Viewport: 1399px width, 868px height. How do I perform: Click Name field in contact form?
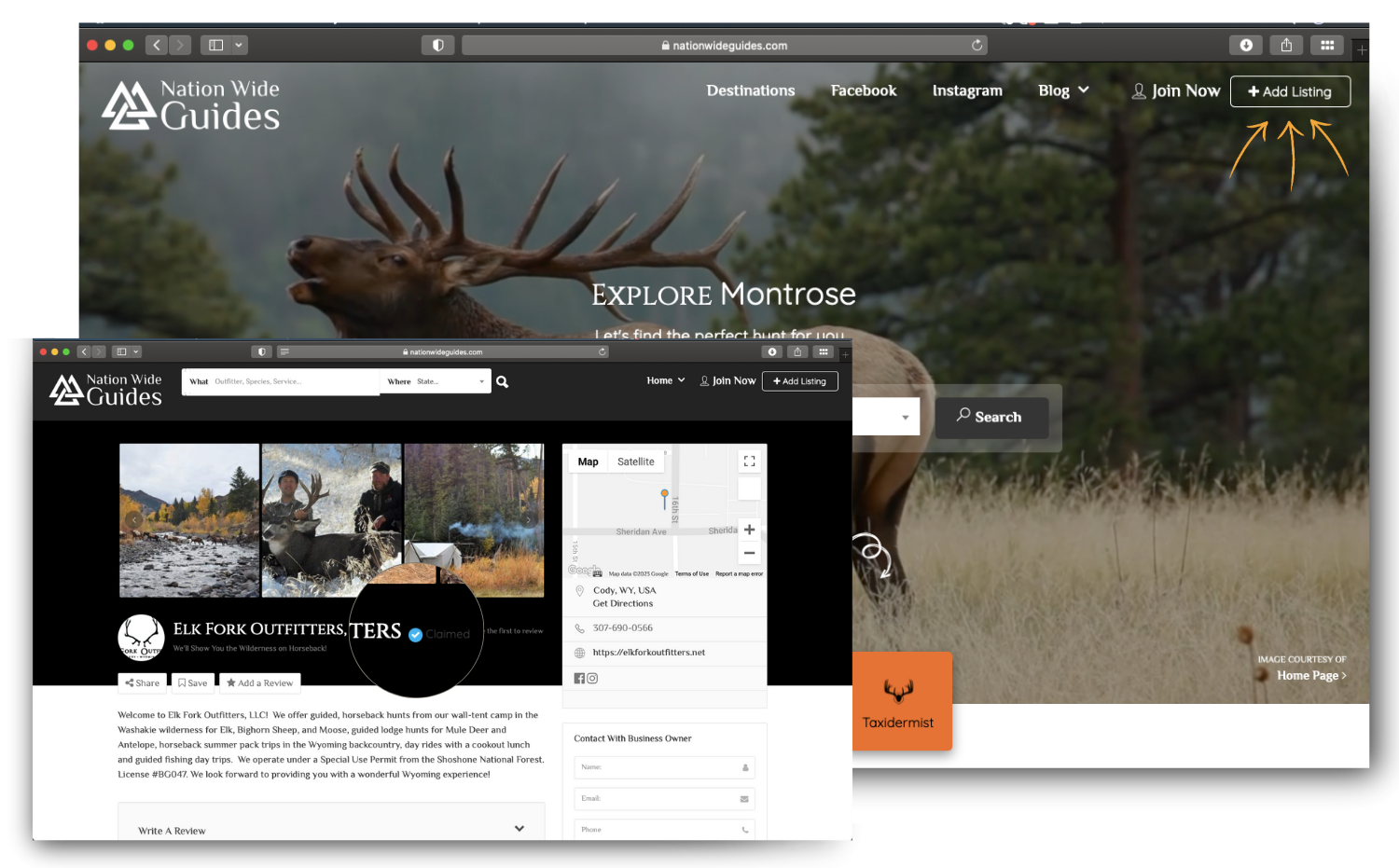click(x=664, y=767)
